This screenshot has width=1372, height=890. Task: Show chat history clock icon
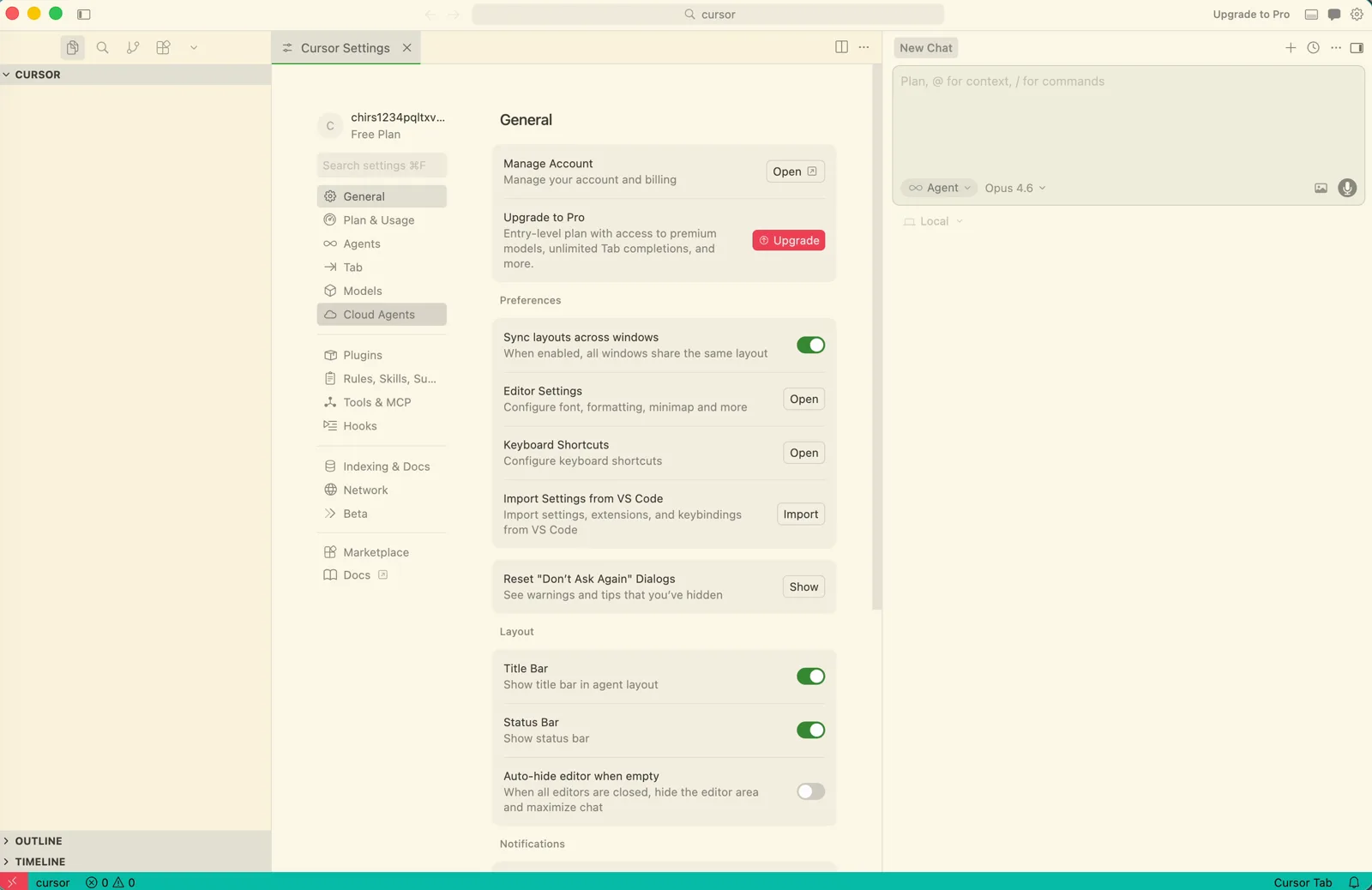click(1313, 48)
